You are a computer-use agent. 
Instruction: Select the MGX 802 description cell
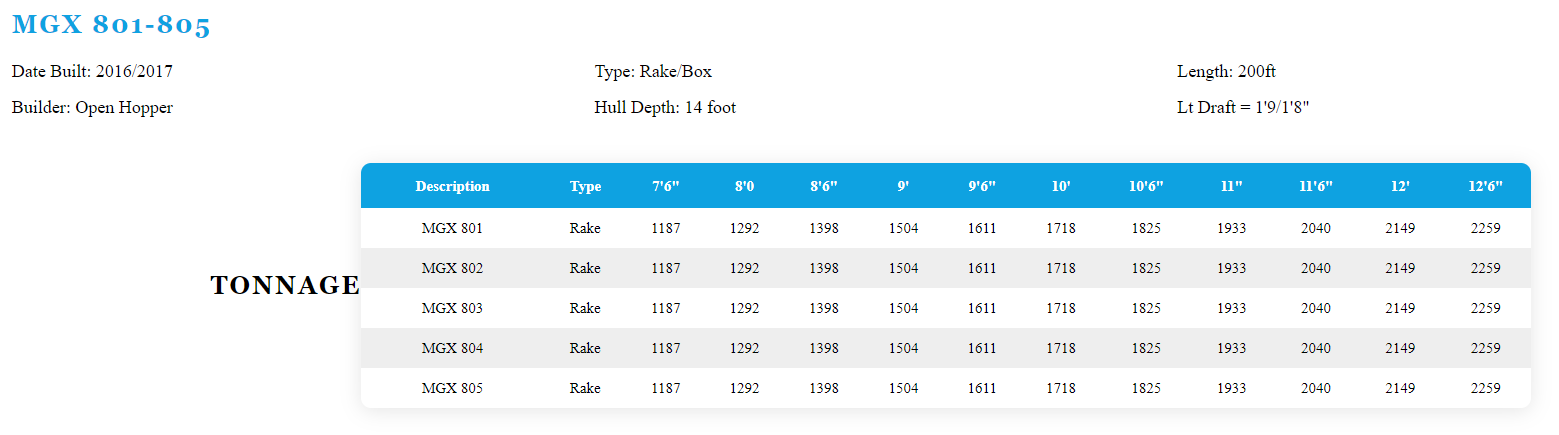[x=452, y=268]
